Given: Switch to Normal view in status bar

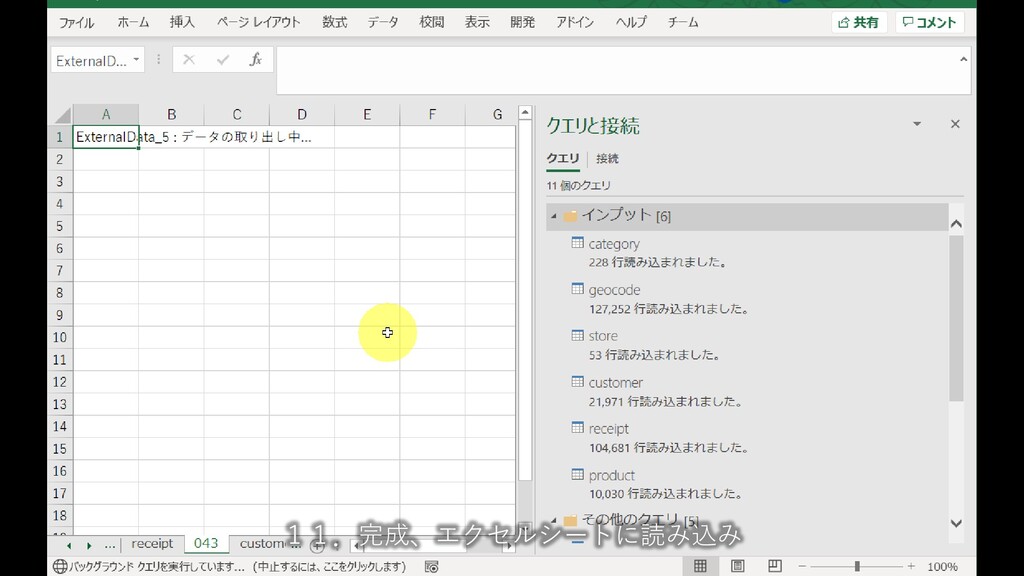Looking at the screenshot, I should coord(700,566).
